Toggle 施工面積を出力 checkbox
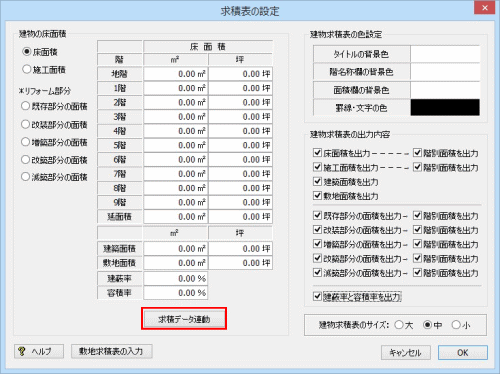Image resolution: width=500 pixels, height=374 pixels. [317, 167]
